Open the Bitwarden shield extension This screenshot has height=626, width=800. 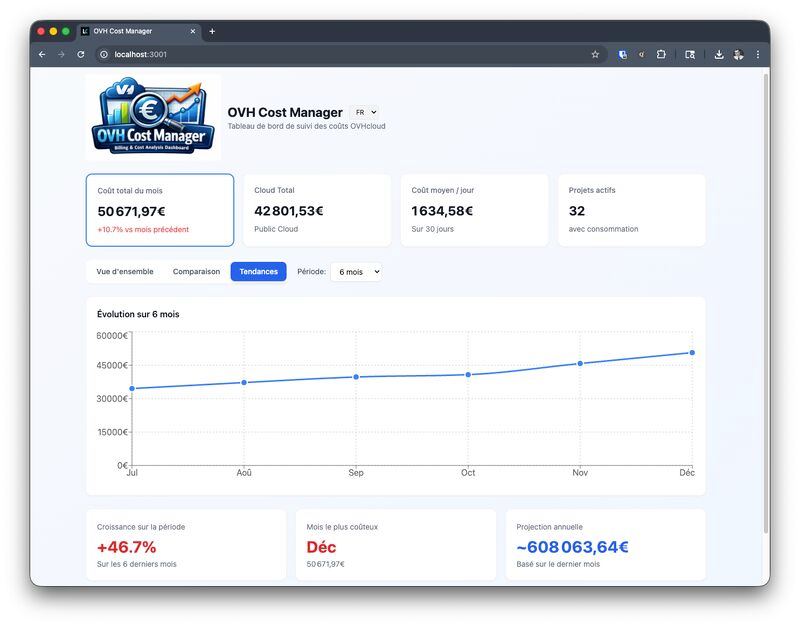622,55
